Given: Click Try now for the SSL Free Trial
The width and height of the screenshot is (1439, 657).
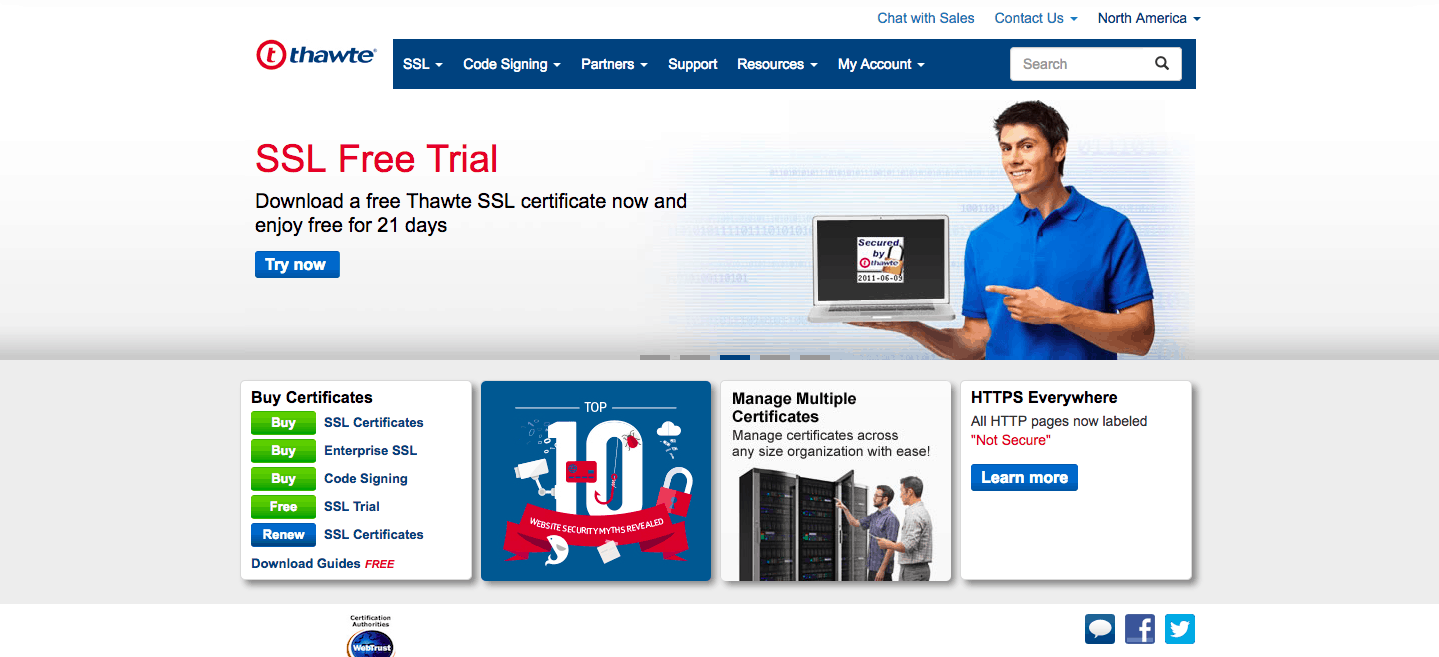Looking at the screenshot, I should tap(296, 264).
